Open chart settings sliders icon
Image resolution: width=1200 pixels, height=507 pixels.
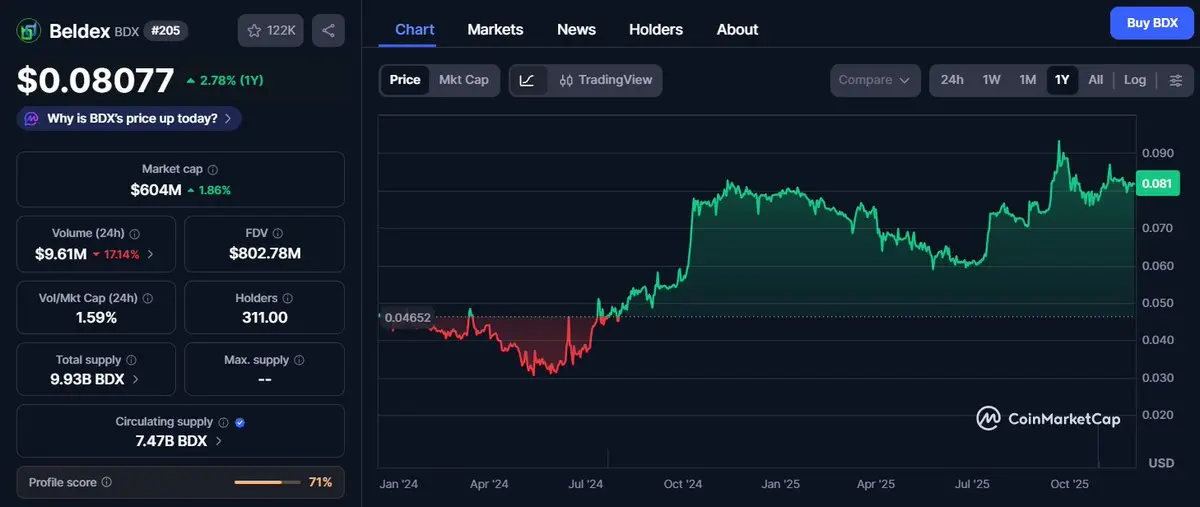pyautogui.click(x=1176, y=80)
